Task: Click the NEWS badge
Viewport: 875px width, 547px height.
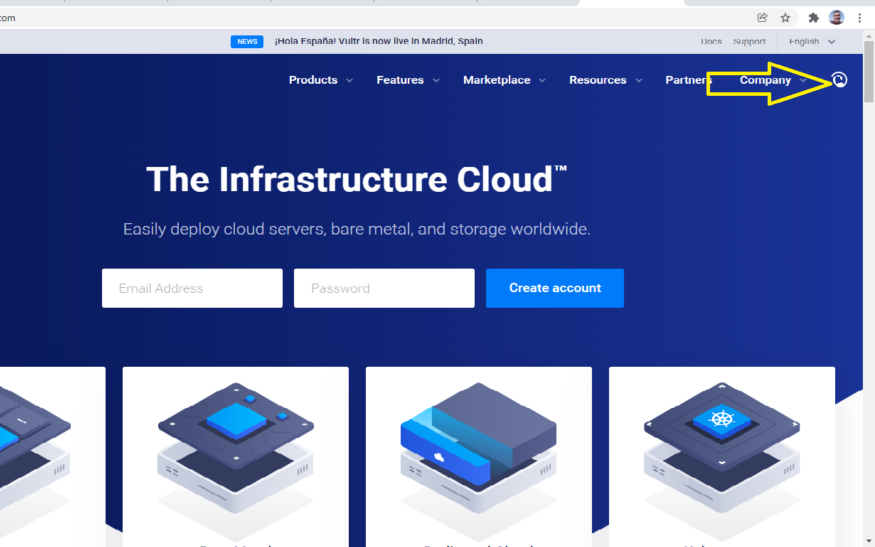Action: pos(247,41)
